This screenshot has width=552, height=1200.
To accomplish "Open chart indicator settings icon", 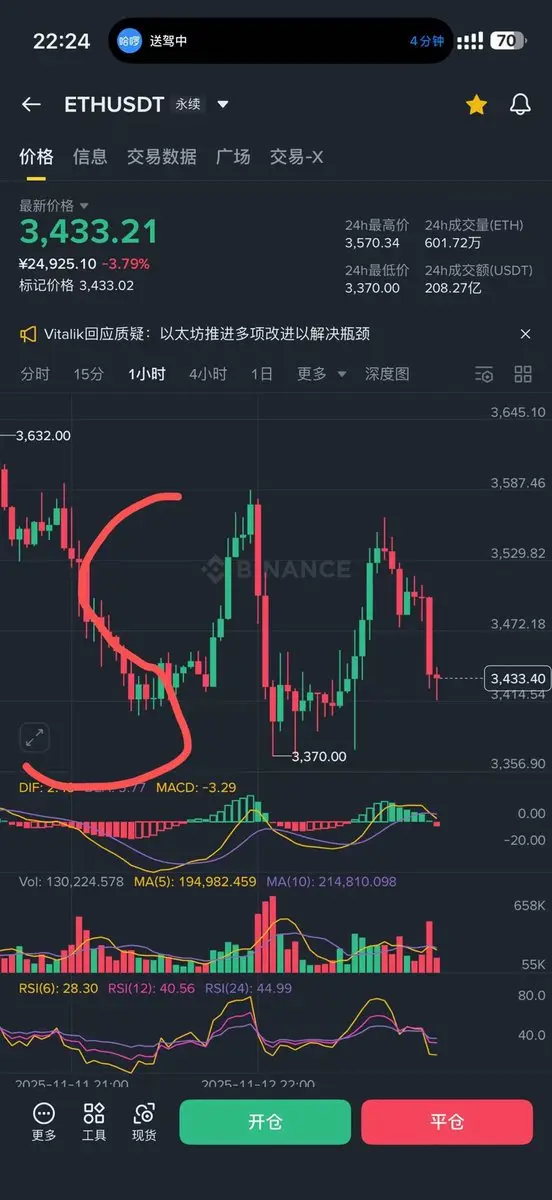I will 484,374.
